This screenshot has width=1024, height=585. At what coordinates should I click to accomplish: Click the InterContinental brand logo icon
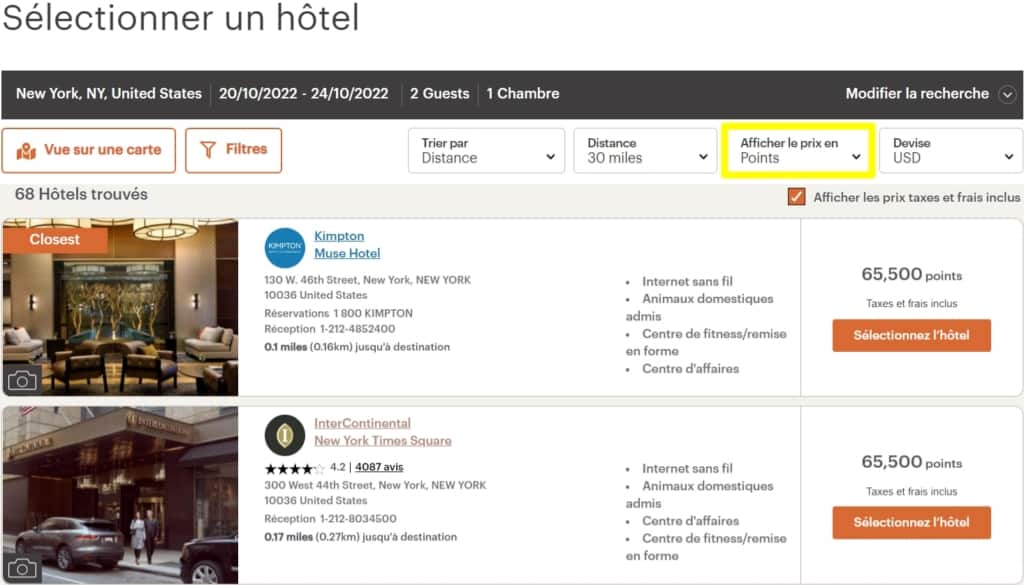click(x=285, y=434)
